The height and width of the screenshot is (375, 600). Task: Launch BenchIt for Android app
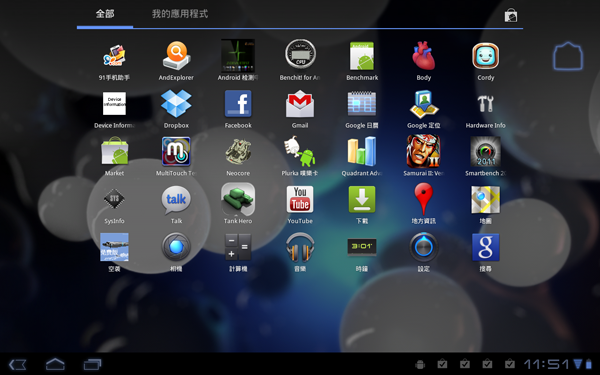tap(300, 55)
